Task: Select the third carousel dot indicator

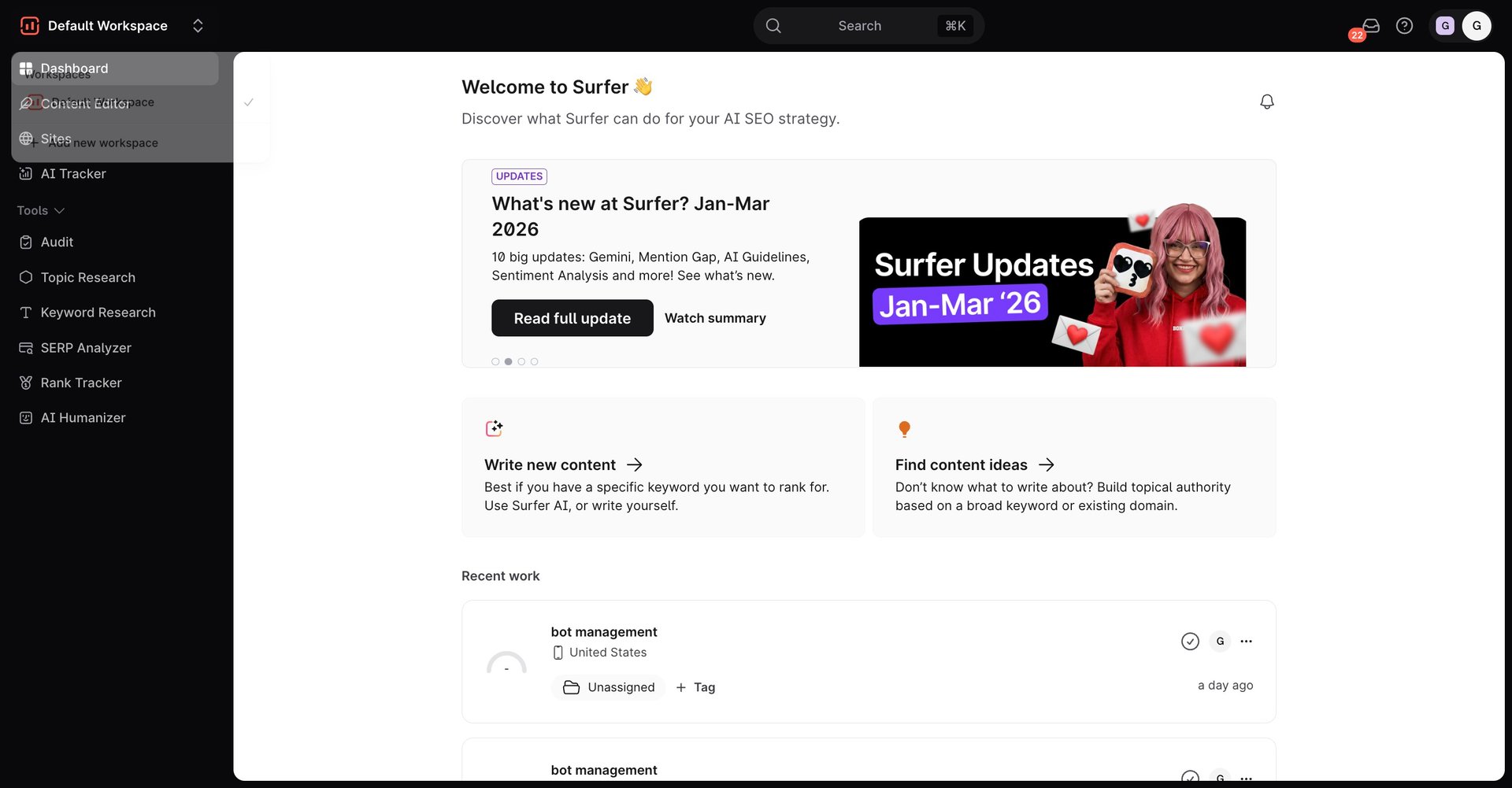Action: [521, 362]
